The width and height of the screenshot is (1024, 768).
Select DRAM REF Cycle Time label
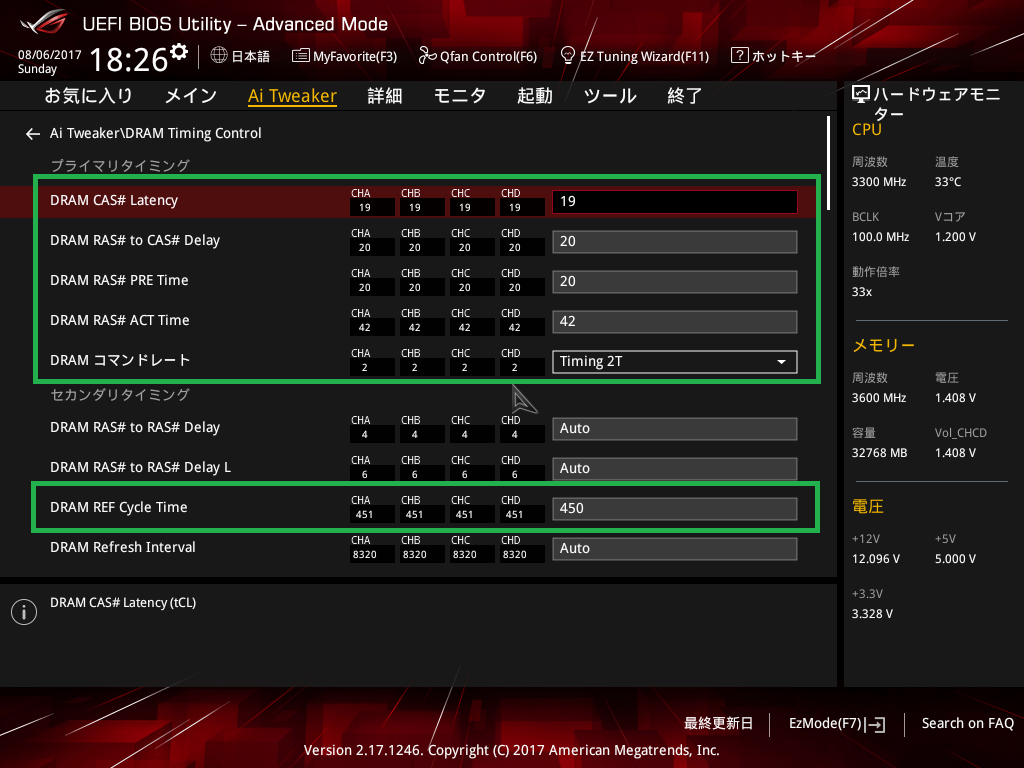(x=118, y=507)
